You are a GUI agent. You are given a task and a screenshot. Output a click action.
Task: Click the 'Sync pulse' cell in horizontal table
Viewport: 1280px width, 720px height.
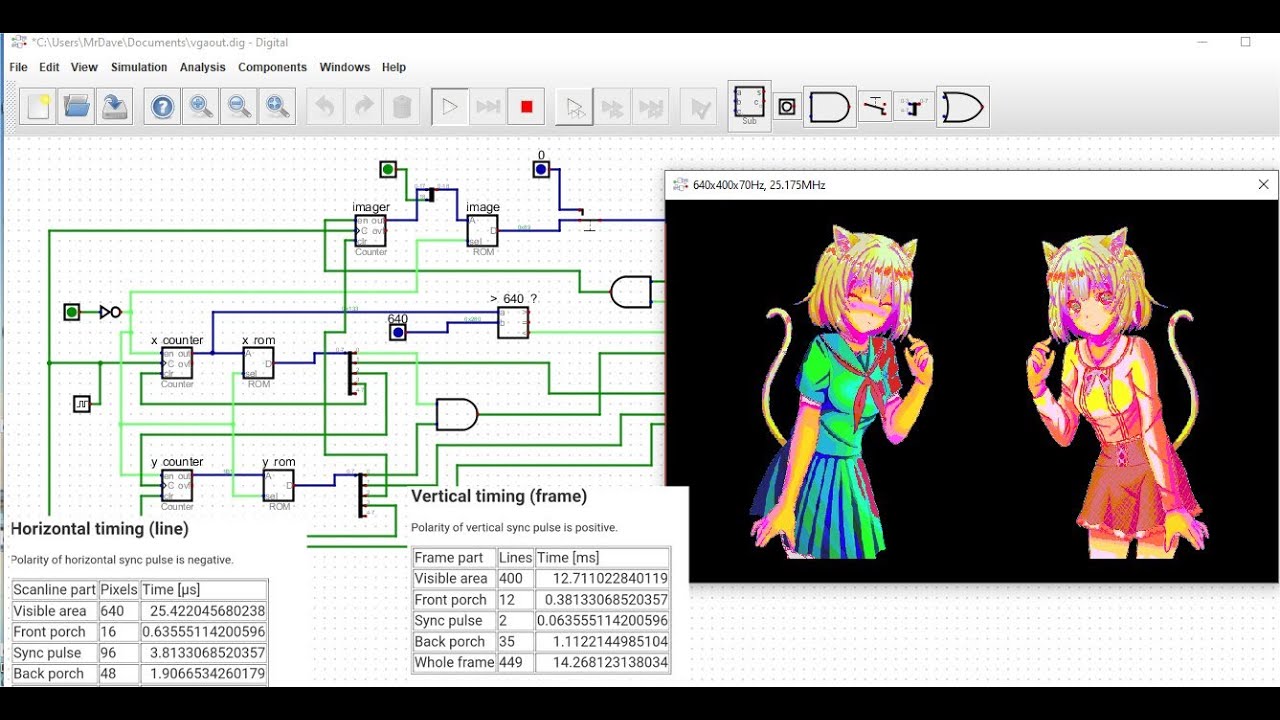click(x=54, y=653)
